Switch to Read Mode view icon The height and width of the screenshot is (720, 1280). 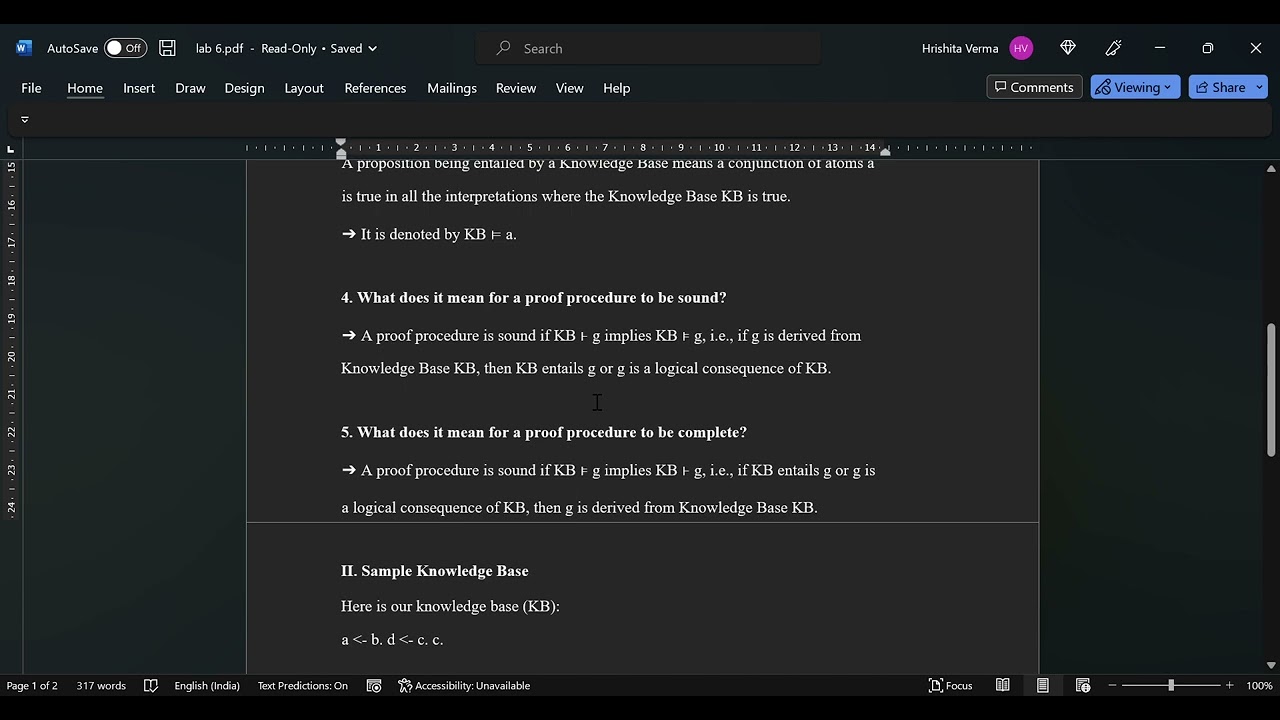tap(1002, 685)
